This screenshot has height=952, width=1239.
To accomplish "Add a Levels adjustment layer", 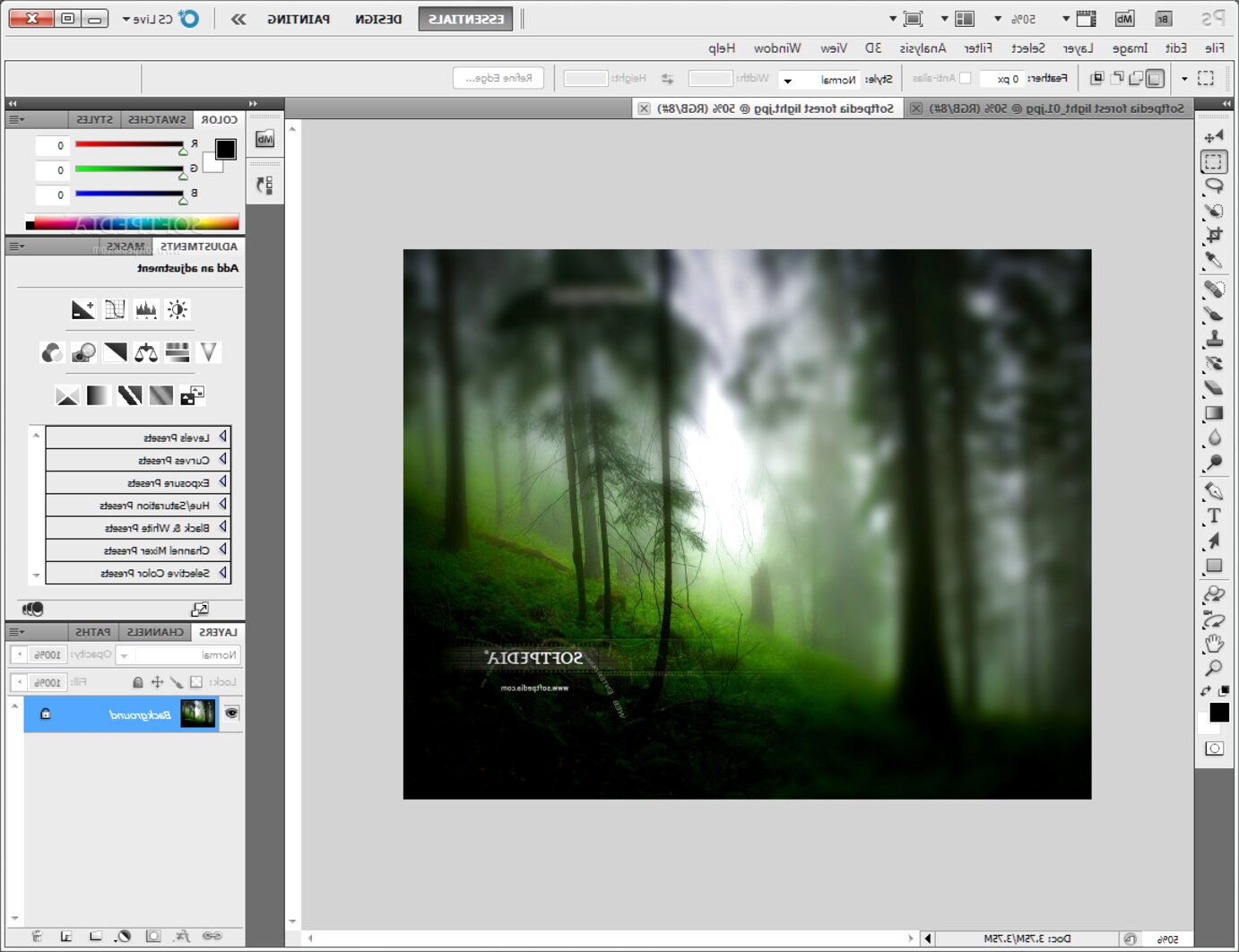I will 146,310.
